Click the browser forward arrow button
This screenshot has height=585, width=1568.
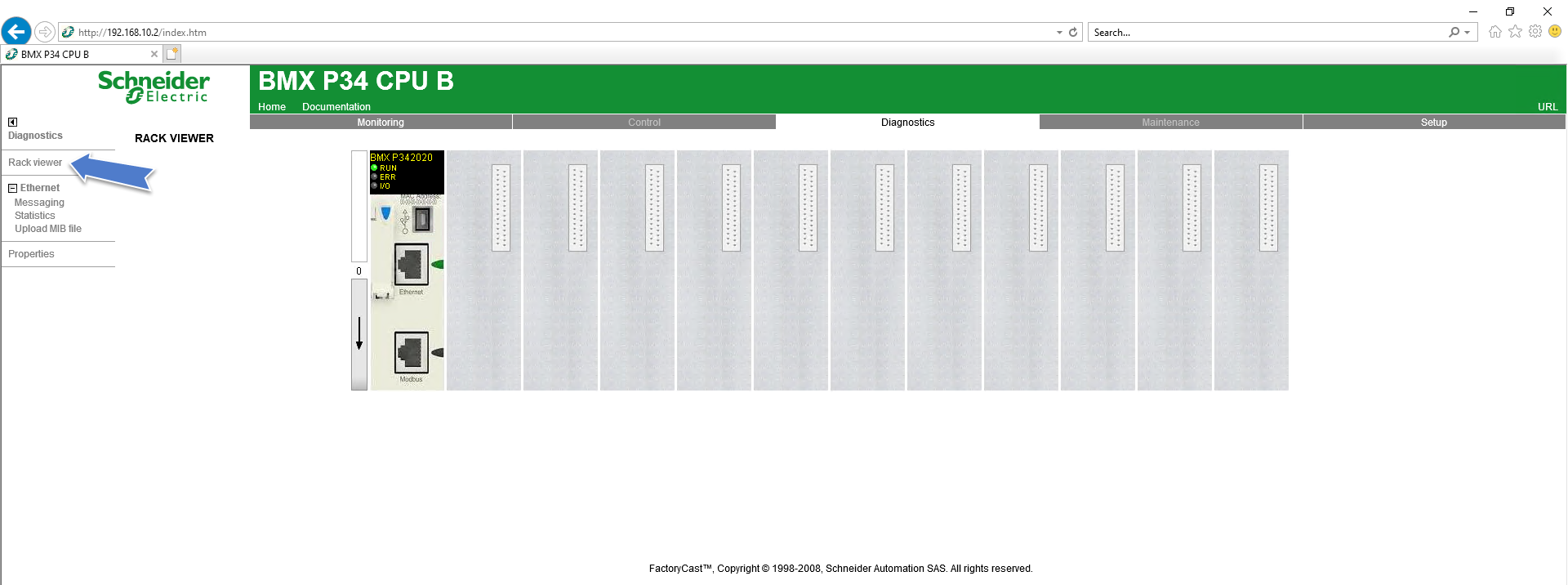pos(45,32)
